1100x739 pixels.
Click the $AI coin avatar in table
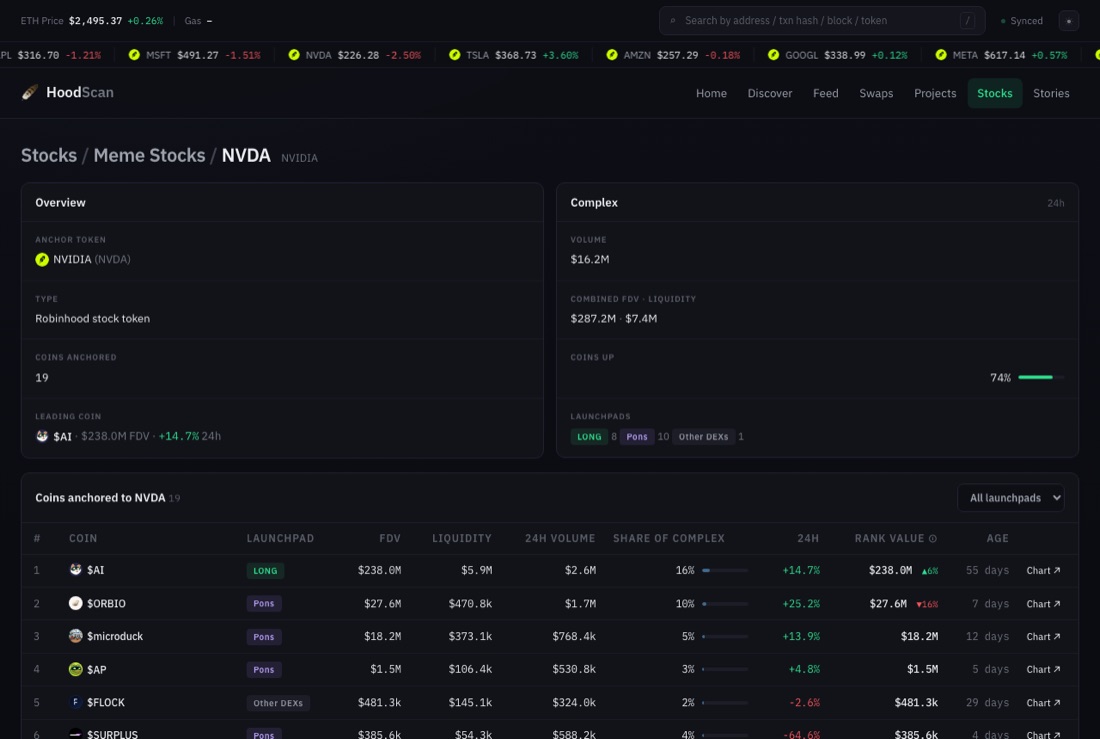[x=76, y=570]
